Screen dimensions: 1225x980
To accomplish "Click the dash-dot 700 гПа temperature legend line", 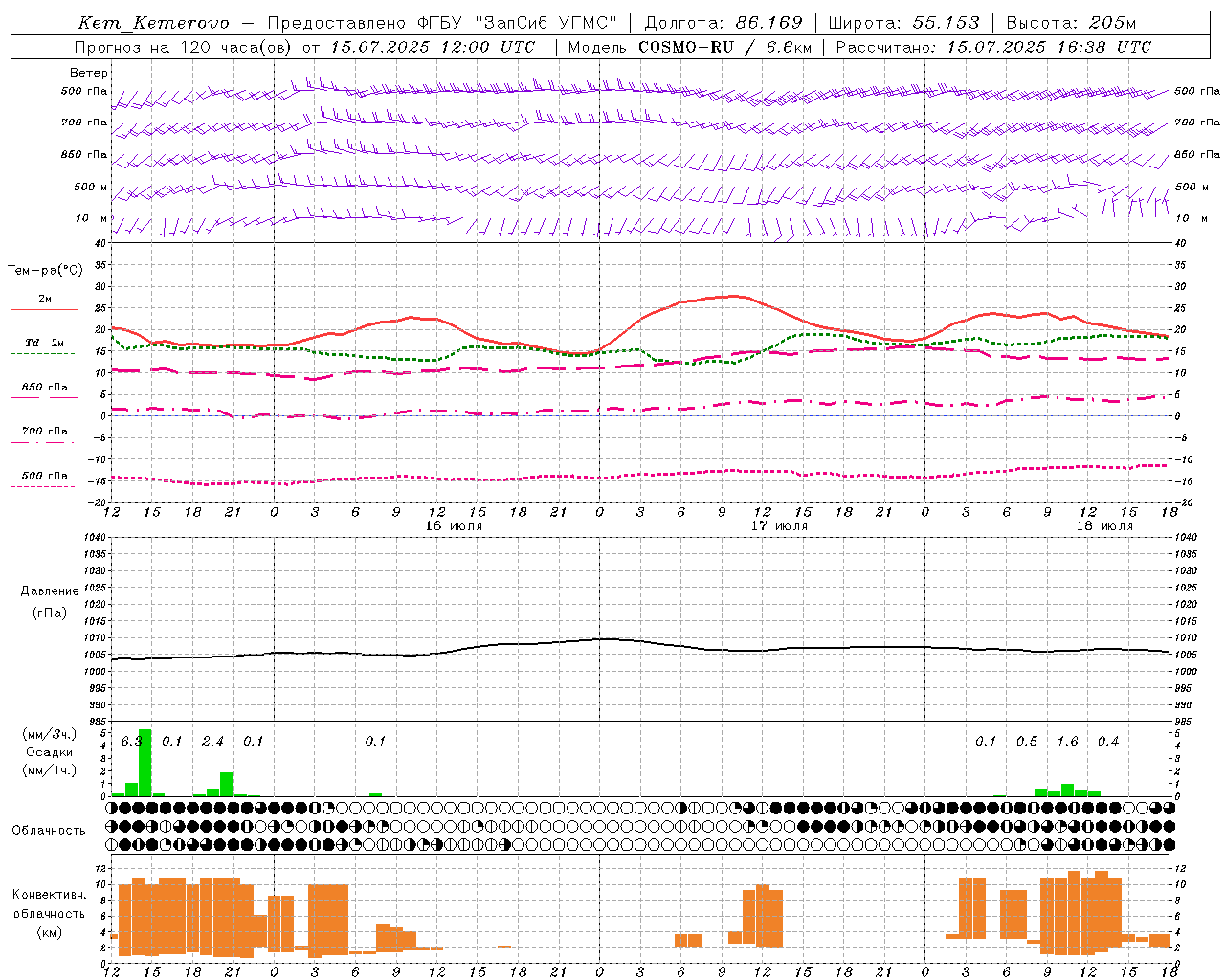I will click(42, 442).
